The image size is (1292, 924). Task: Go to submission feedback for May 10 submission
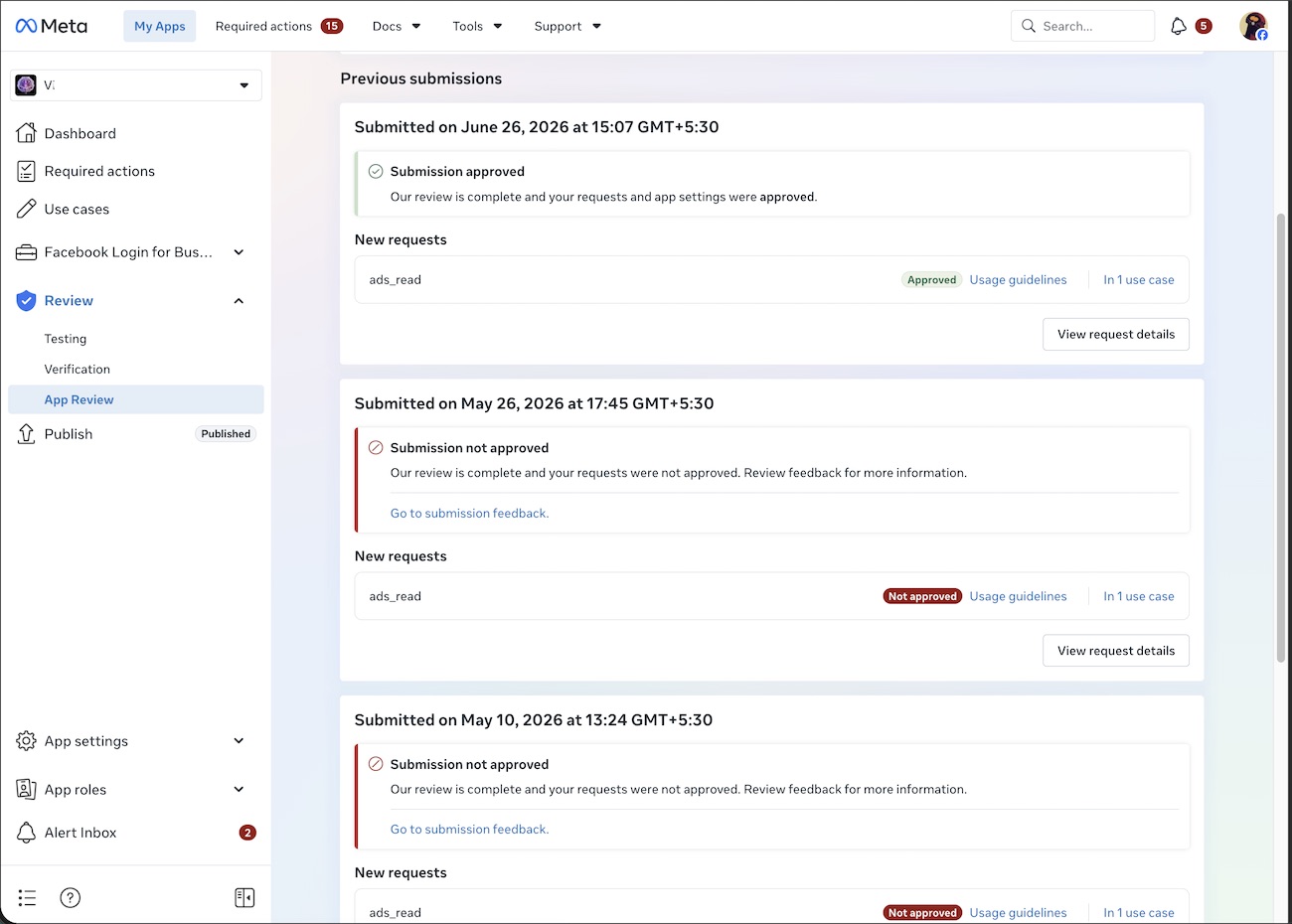tap(469, 830)
